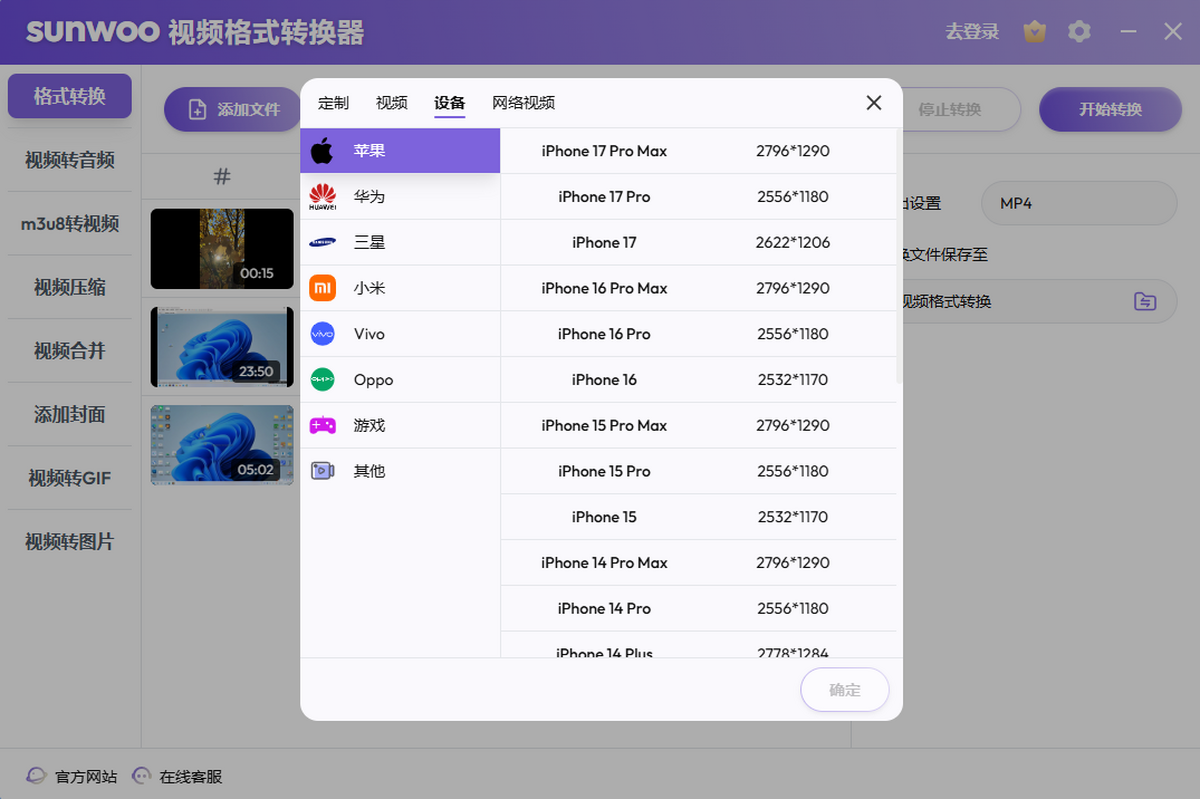1200x799 pixels.
Task: Click the 去登录 login link
Action: click(971, 31)
